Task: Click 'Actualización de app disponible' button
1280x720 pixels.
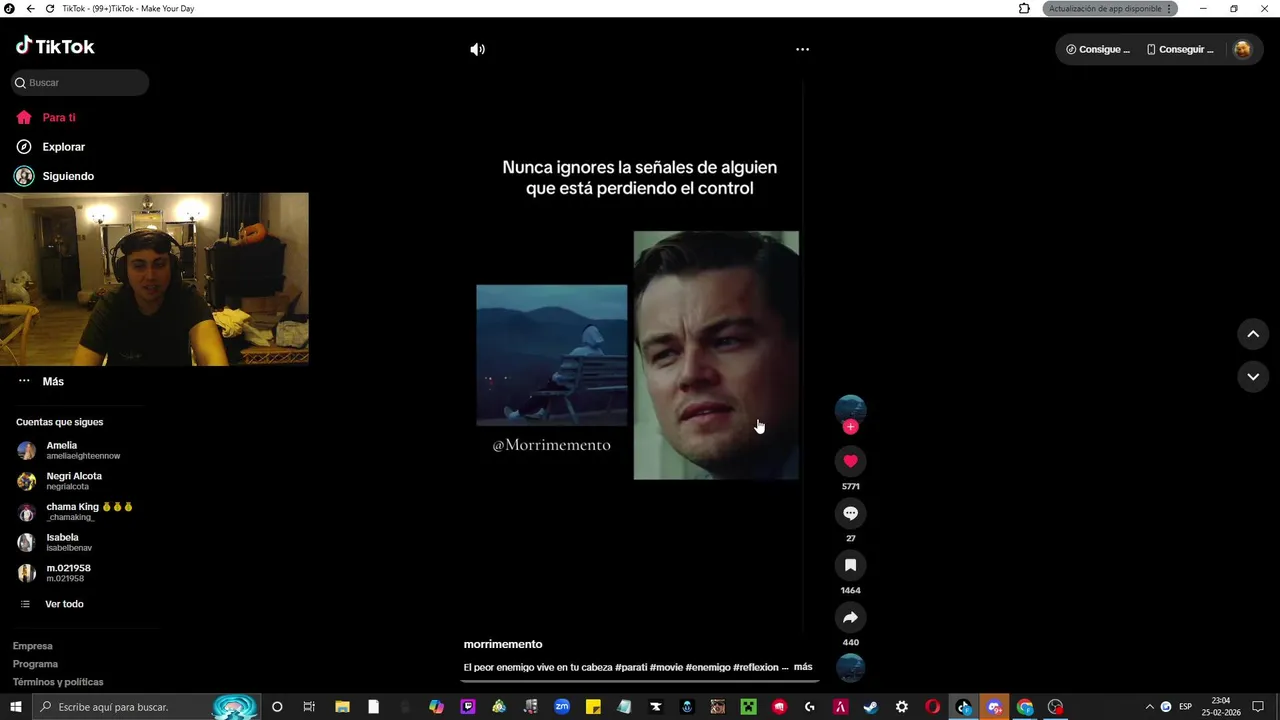Action: tap(1110, 8)
